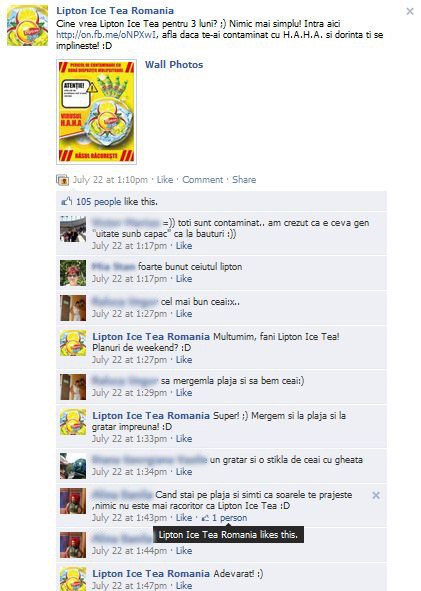
Task: Dismiss the post using the top-right X
Action: (x=410, y=11)
